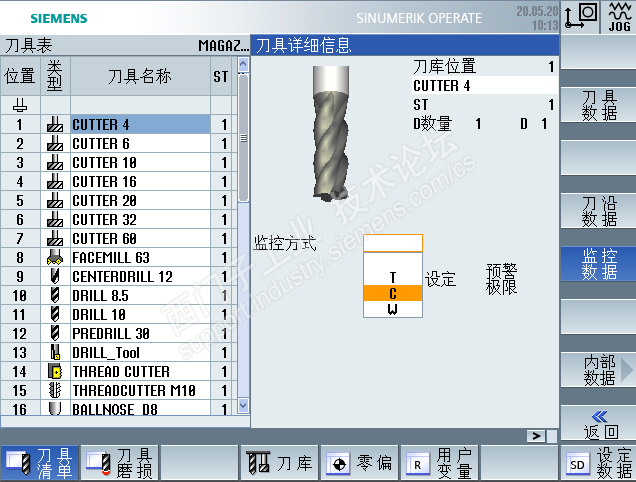Click the milling cutter icon for CUTTER 4
This screenshot has width=636, height=482.
click(55, 124)
